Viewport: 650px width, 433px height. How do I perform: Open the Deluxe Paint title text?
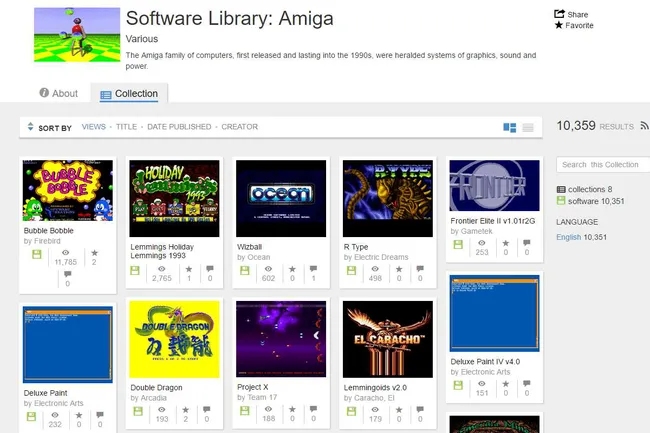(45, 393)
